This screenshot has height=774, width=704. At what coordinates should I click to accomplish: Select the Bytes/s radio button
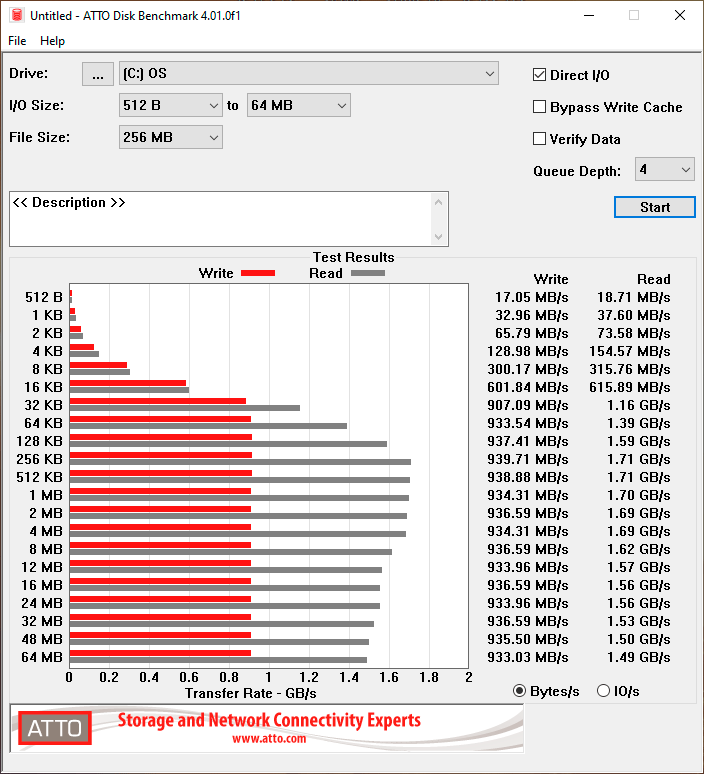point(519,691)
